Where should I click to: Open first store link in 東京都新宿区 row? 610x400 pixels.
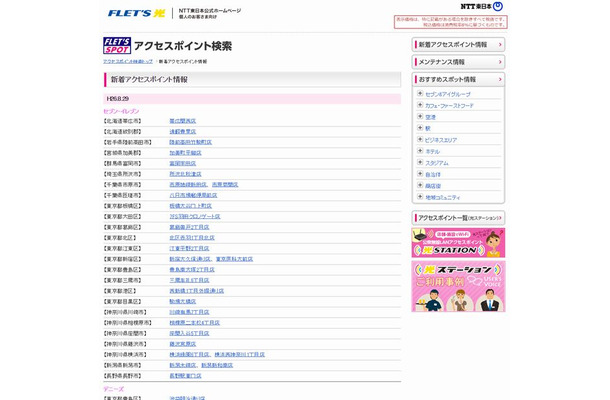coord(190,259)
